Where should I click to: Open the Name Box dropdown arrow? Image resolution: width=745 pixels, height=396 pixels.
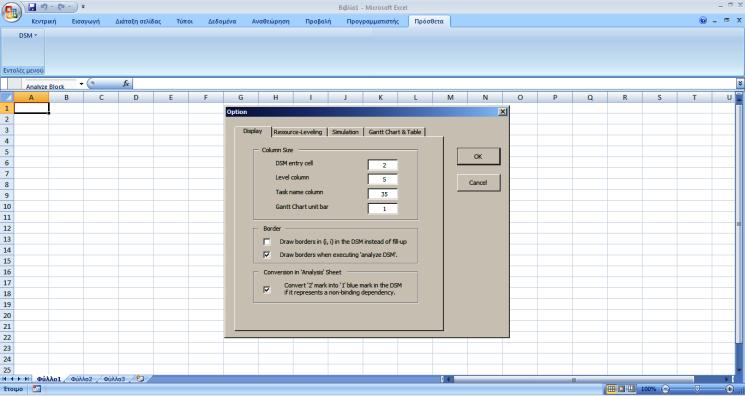[x=81, y=84]
